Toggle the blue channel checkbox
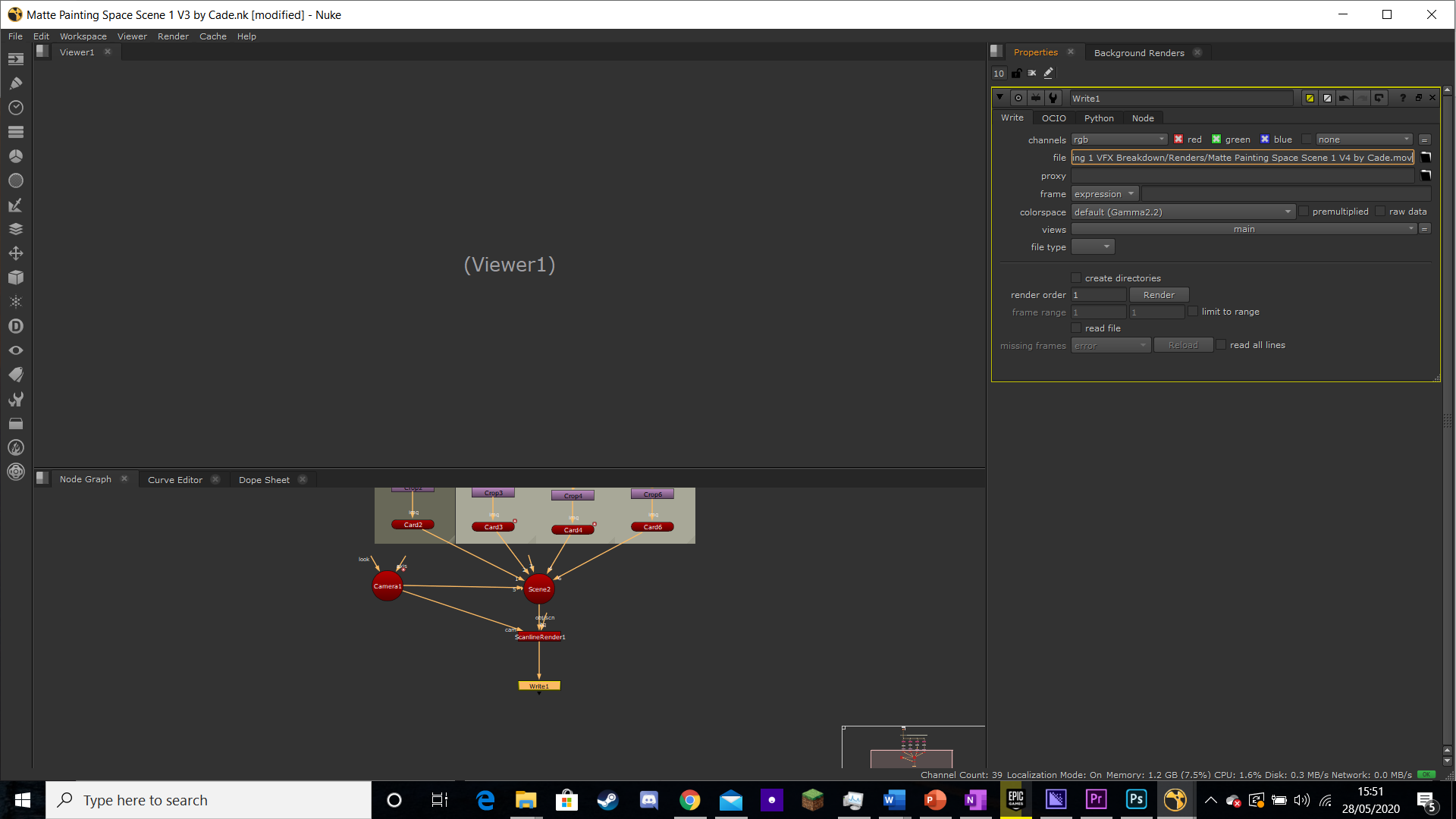The width and height of the screenshot is (1456, 819). (1265, 140)
